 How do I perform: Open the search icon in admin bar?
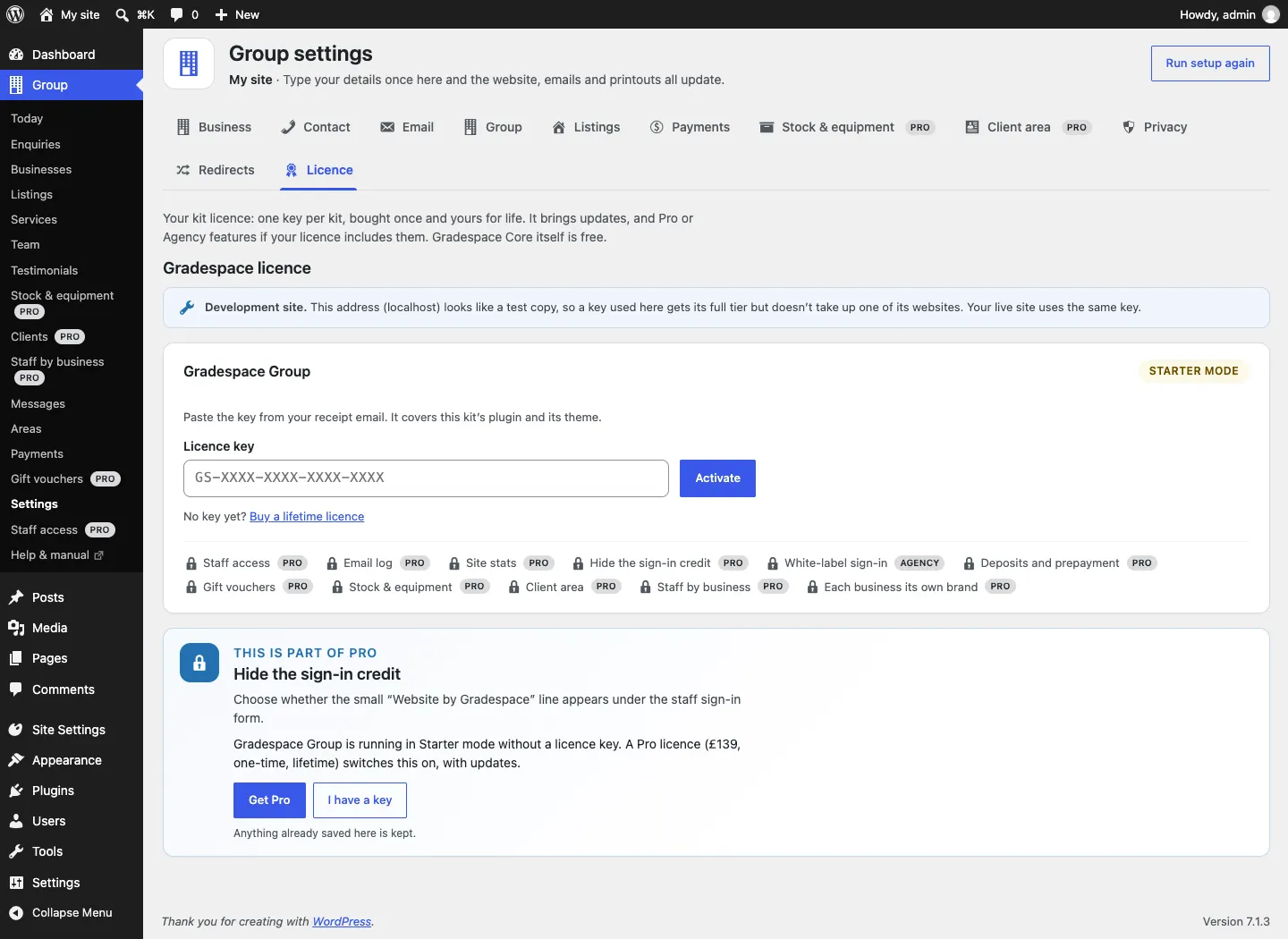(123, 14)
